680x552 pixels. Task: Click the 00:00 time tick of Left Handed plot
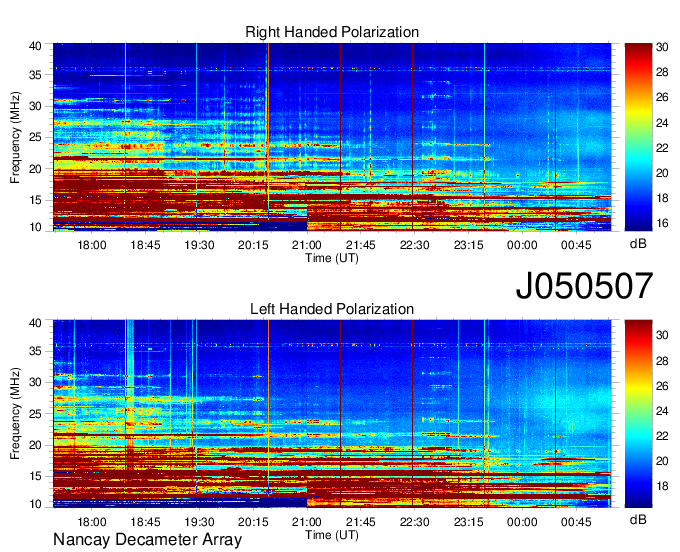[522, 523]
